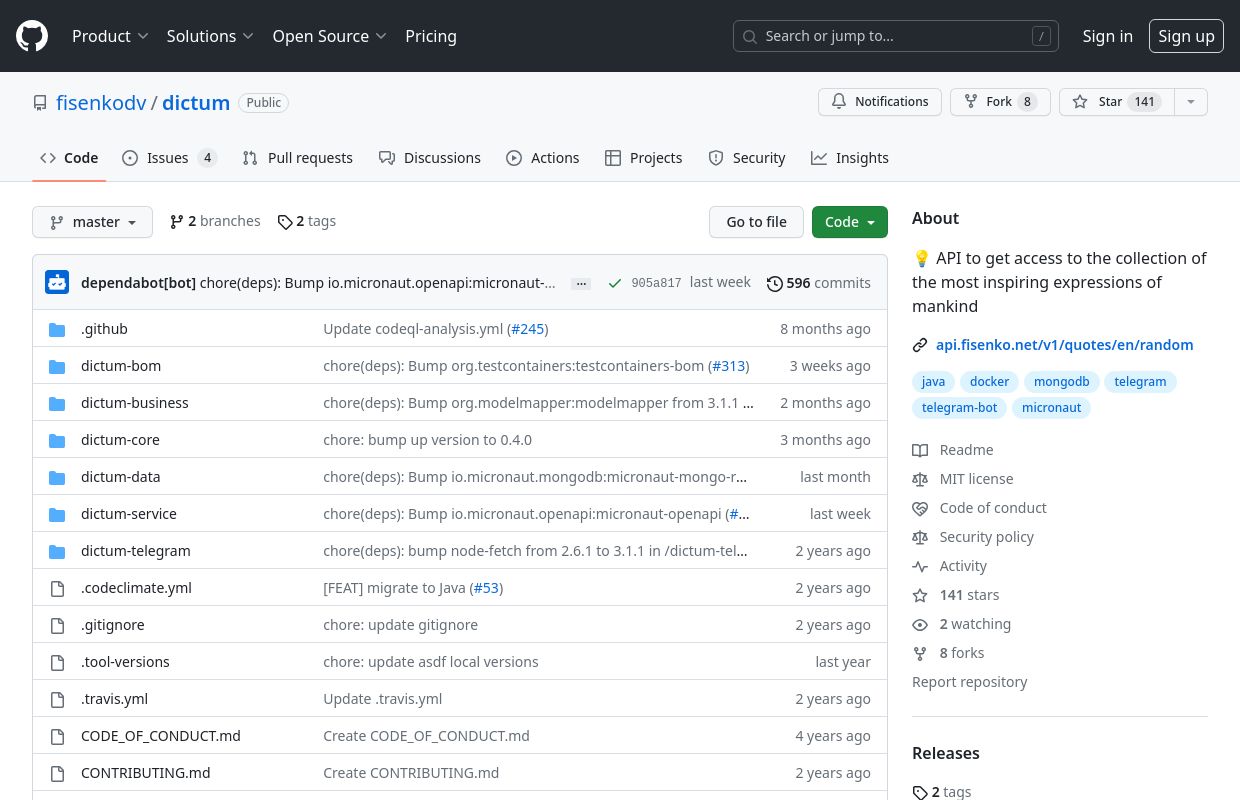Screen dimensions: 1240x800
Task: Open the .tool-versions file
Action: pos(125,662)
